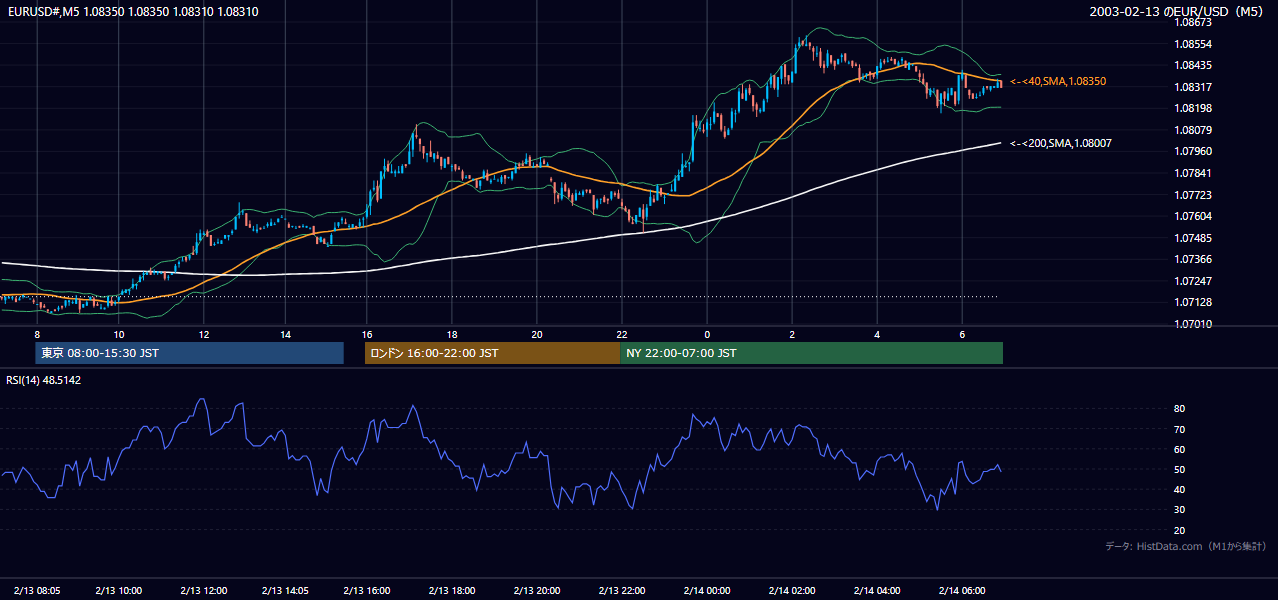Click the RSI(14) 48.5142 indicator label

click(x=44, y=380)
